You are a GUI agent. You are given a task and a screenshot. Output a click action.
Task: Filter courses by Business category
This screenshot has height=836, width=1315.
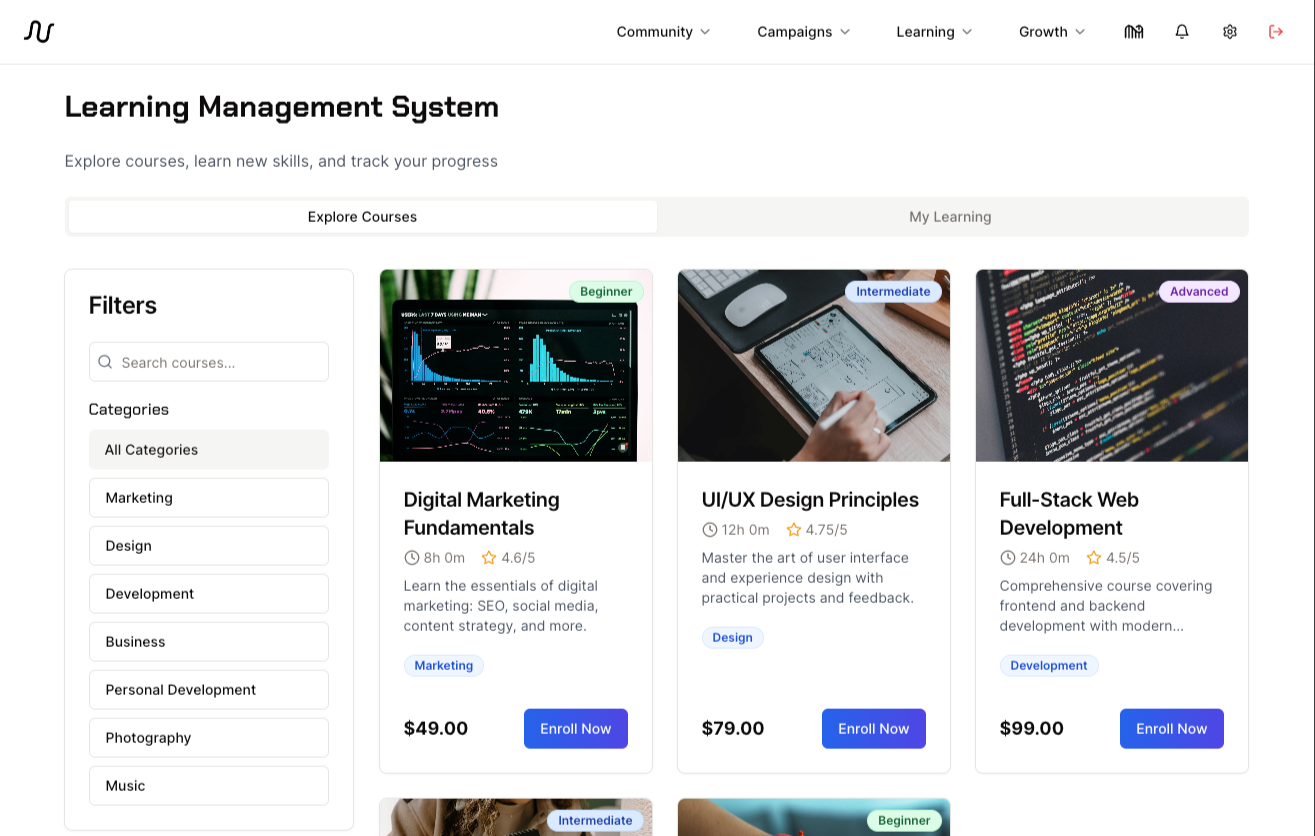click(209, 642)
